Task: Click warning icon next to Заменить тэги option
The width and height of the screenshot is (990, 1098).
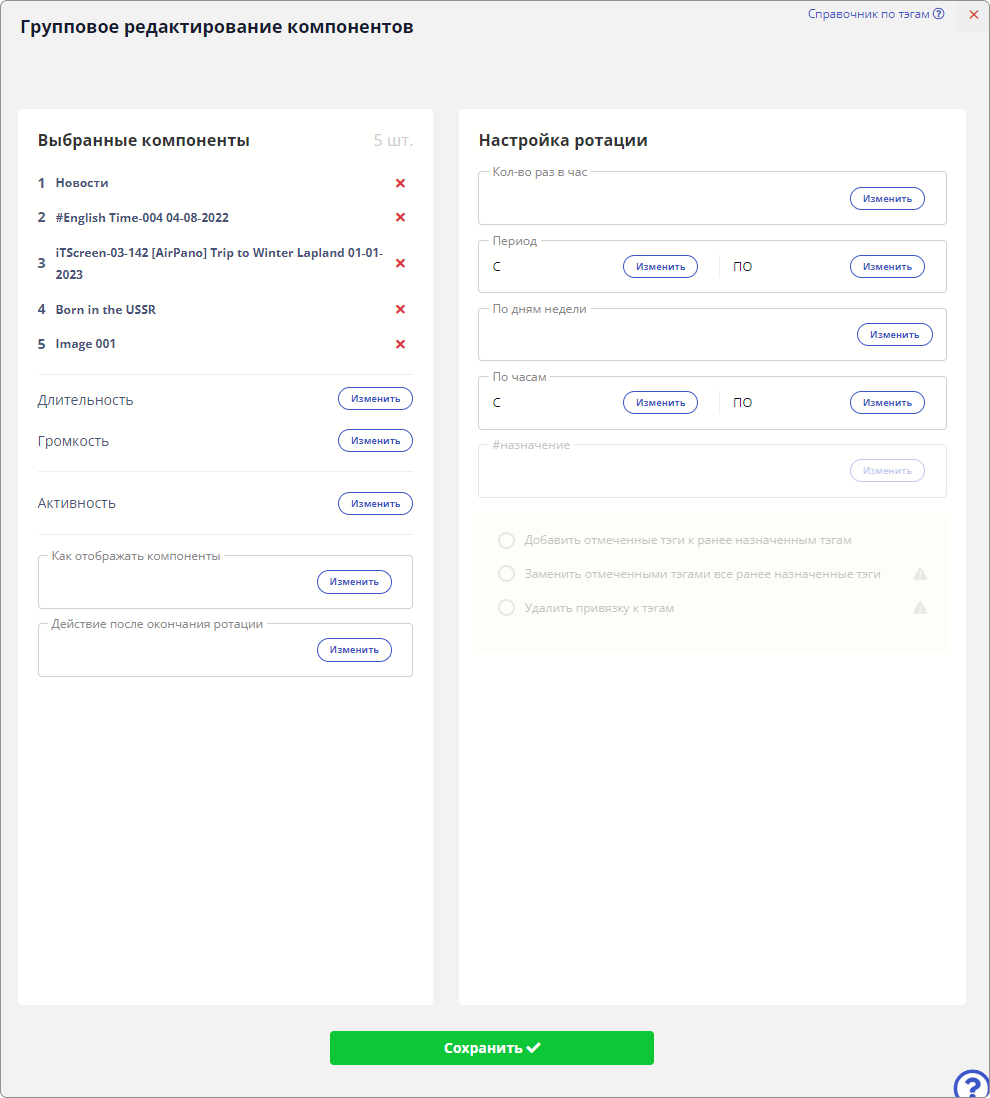Action: pyautogui.click(x=920, y=574)
